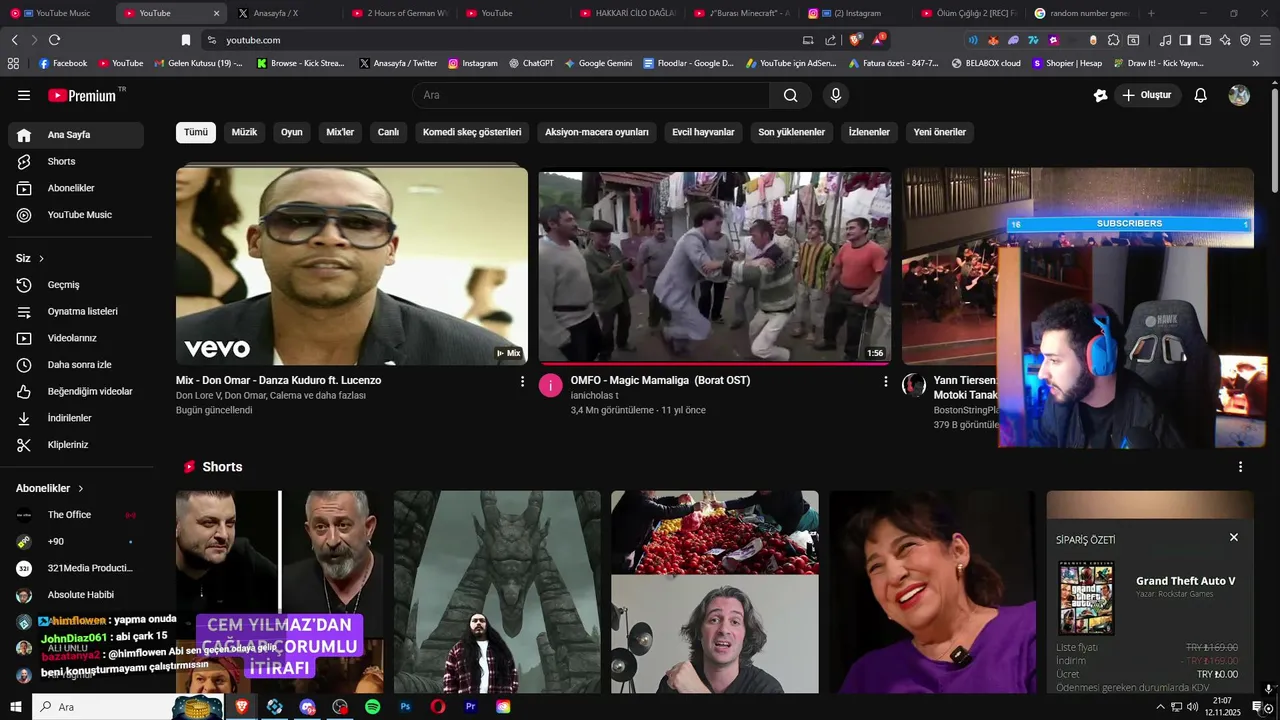The height and width of the screenshot is (720, 1280).
Task: Click the search magnifier button
Action: click(791, 95)
